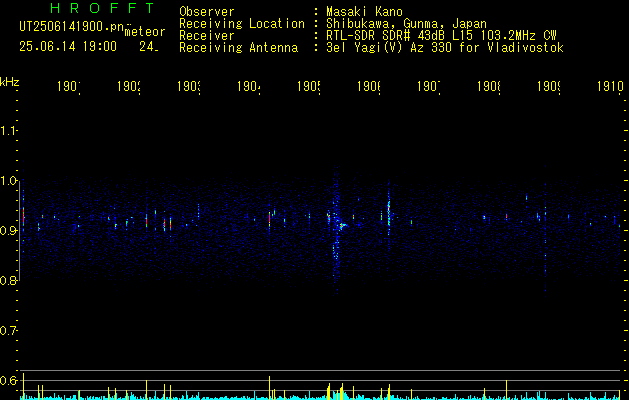Viewport: 629px width, 400px height.
Task: Click the "Receiving Antenna" label
Action: point(238,48)
